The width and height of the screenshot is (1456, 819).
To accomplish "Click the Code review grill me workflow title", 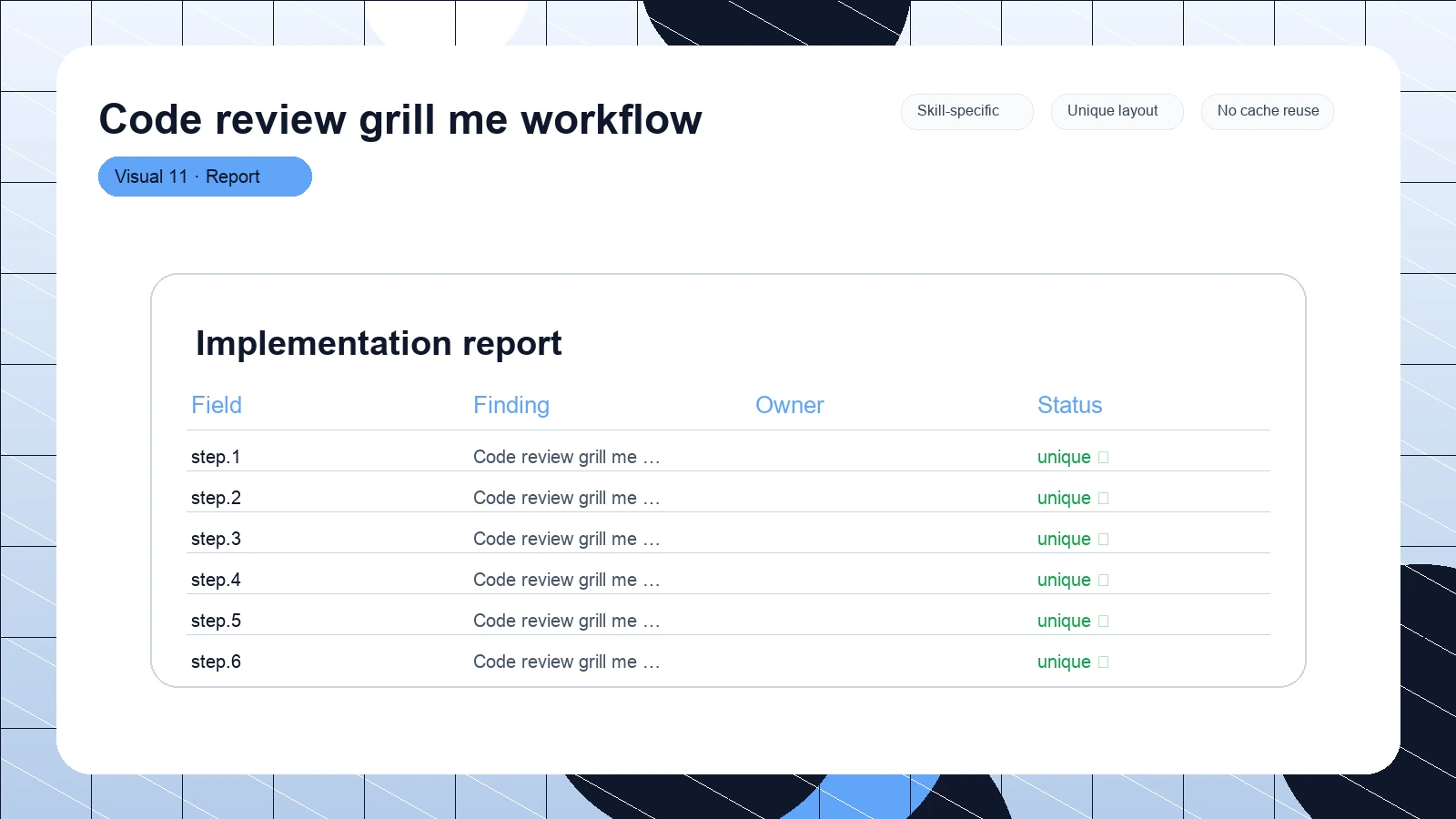I will [x=400, y=119].
